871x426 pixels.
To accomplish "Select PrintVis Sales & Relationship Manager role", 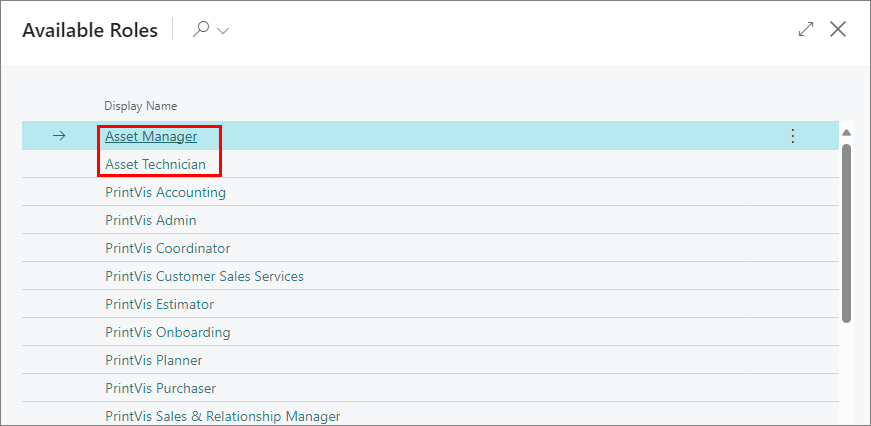I will [222, 416].
